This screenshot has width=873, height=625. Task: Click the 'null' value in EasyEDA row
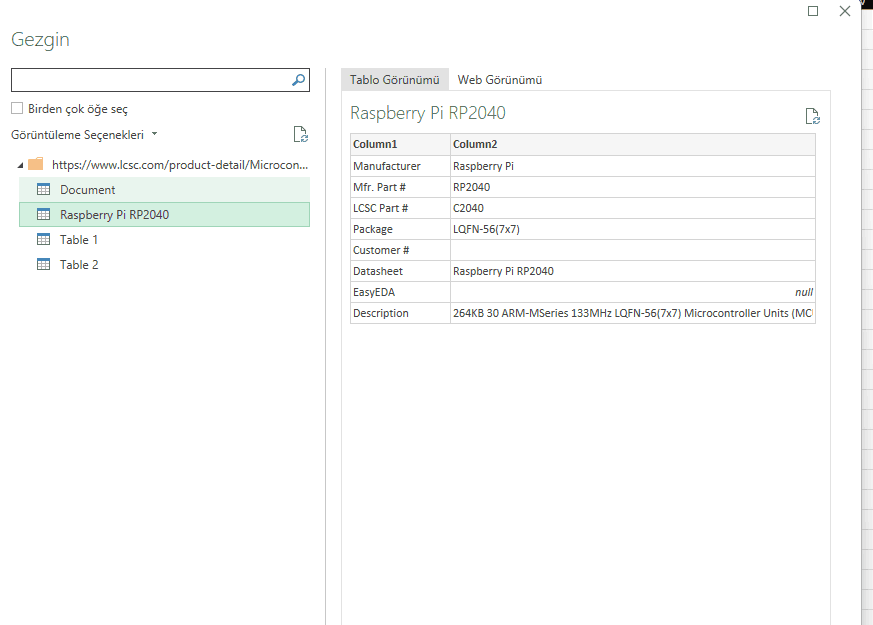(x=804, y=292)
